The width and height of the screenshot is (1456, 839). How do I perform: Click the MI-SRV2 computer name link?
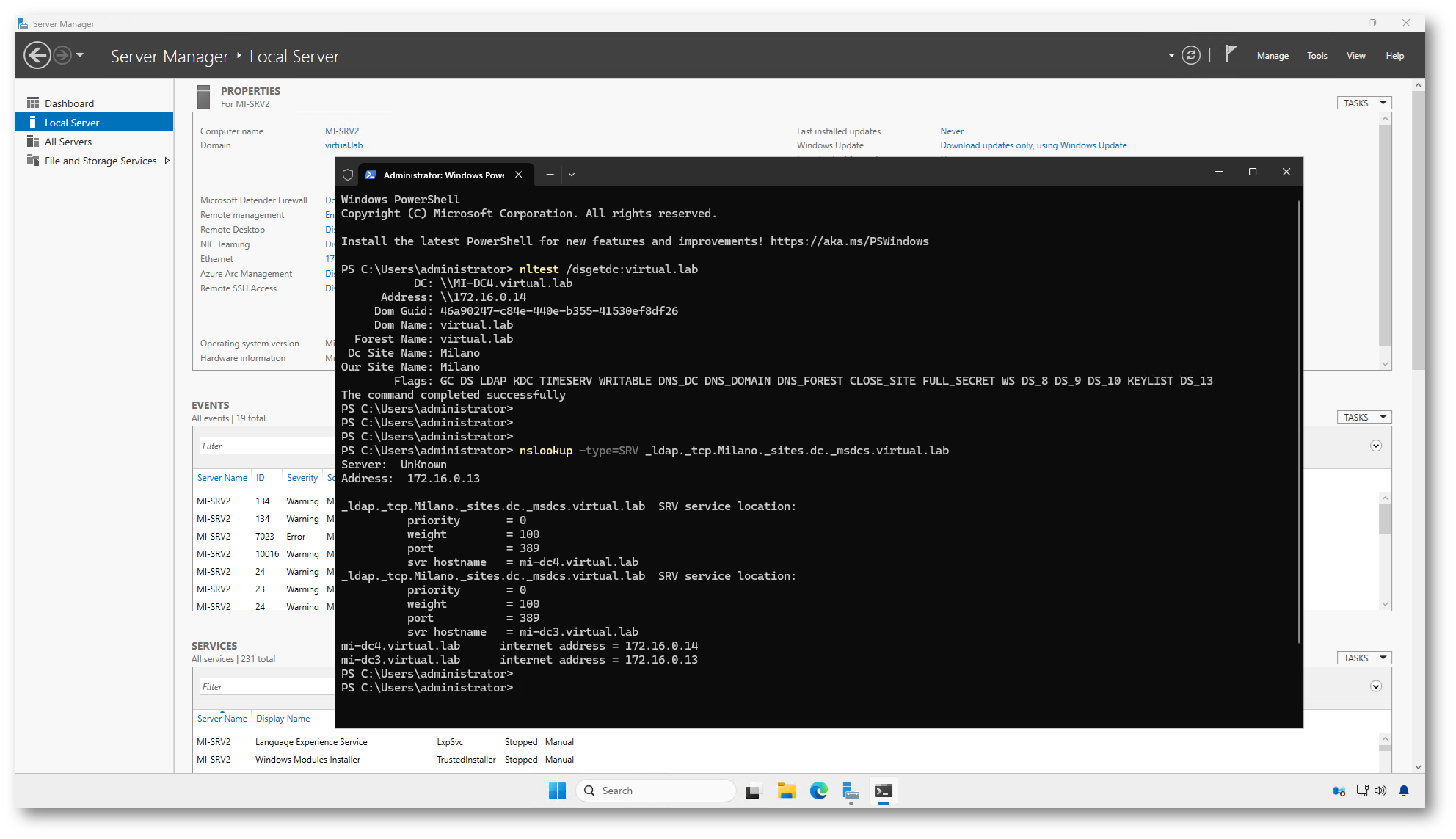tap(342, 131)
